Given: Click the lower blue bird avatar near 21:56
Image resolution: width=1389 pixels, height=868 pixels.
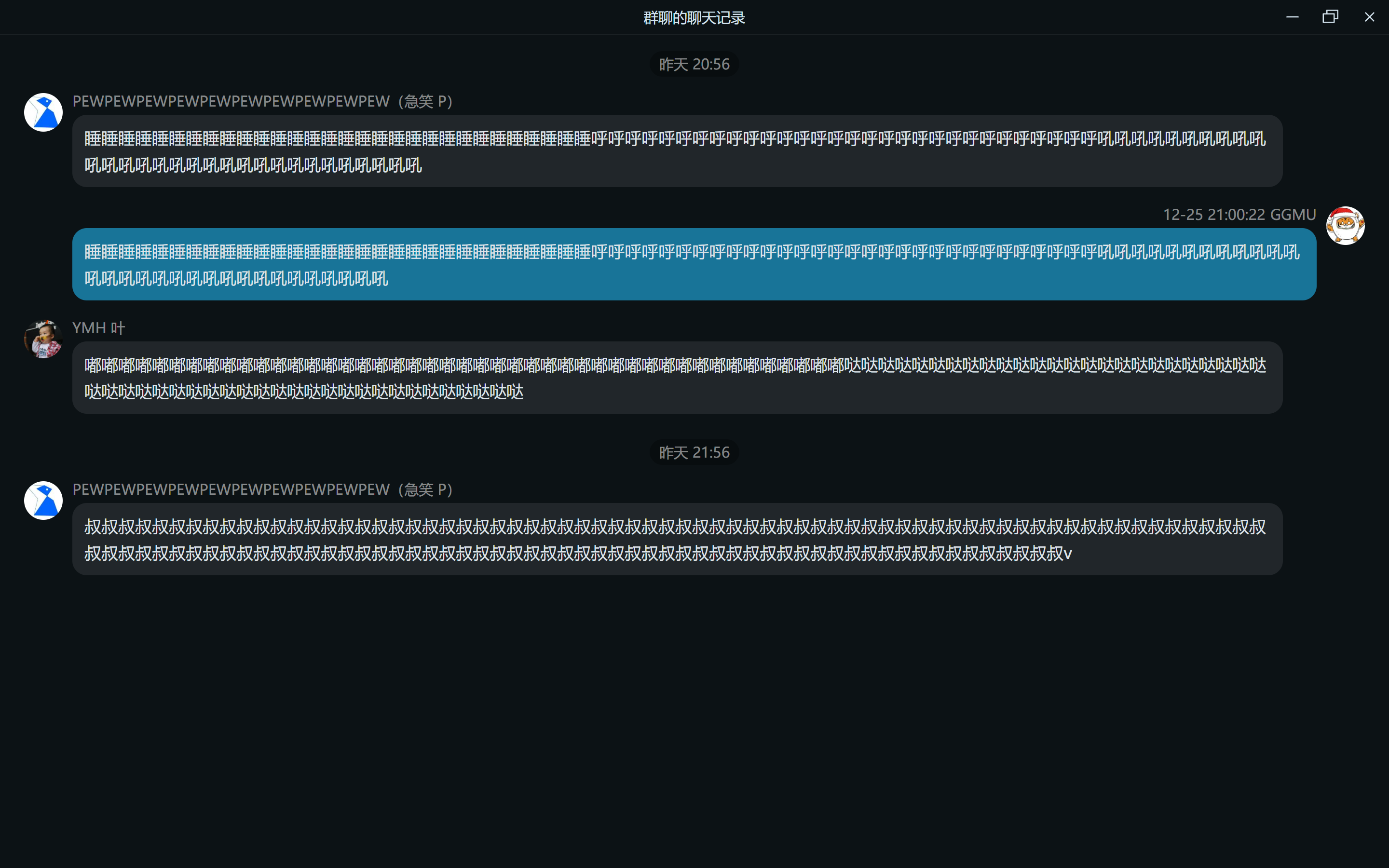Looking at the screenshot, I should (43, 500).
